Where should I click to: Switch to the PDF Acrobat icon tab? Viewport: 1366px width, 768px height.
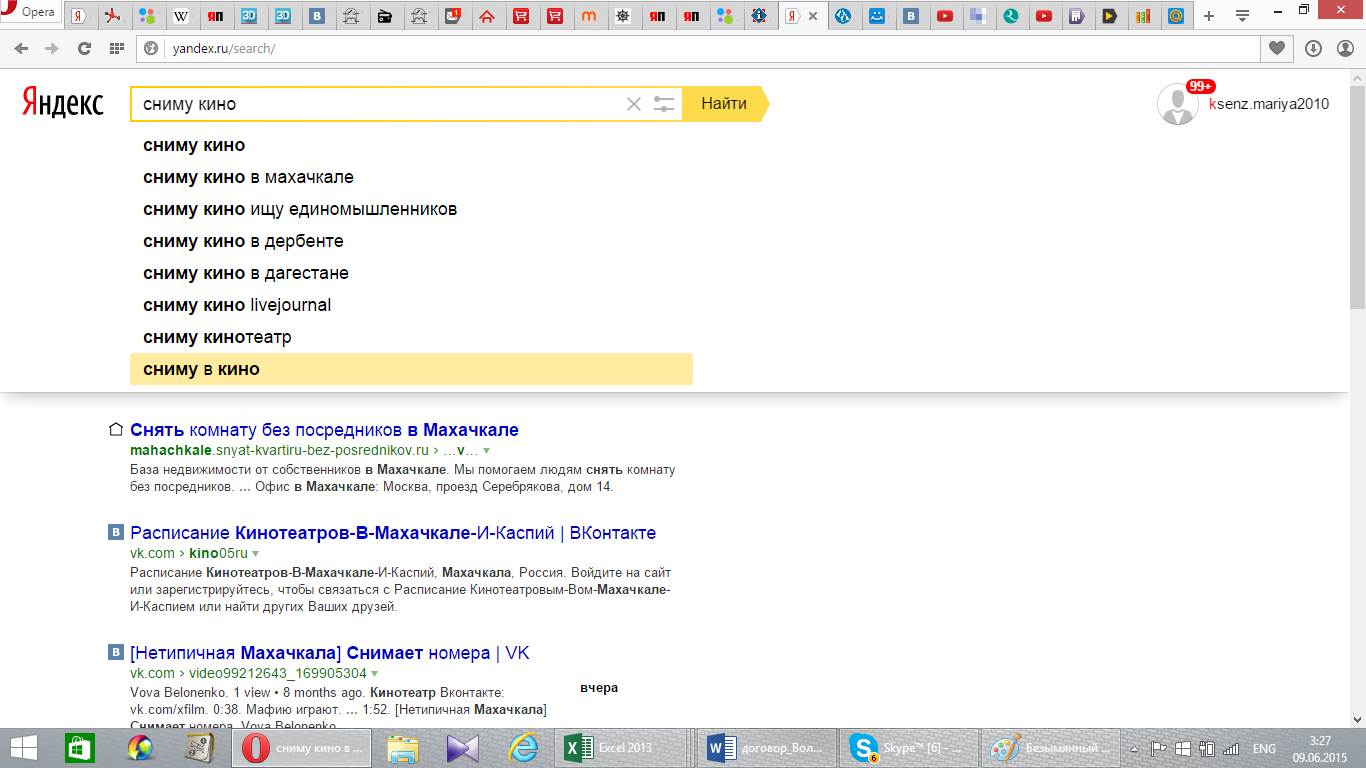point(113,16)
